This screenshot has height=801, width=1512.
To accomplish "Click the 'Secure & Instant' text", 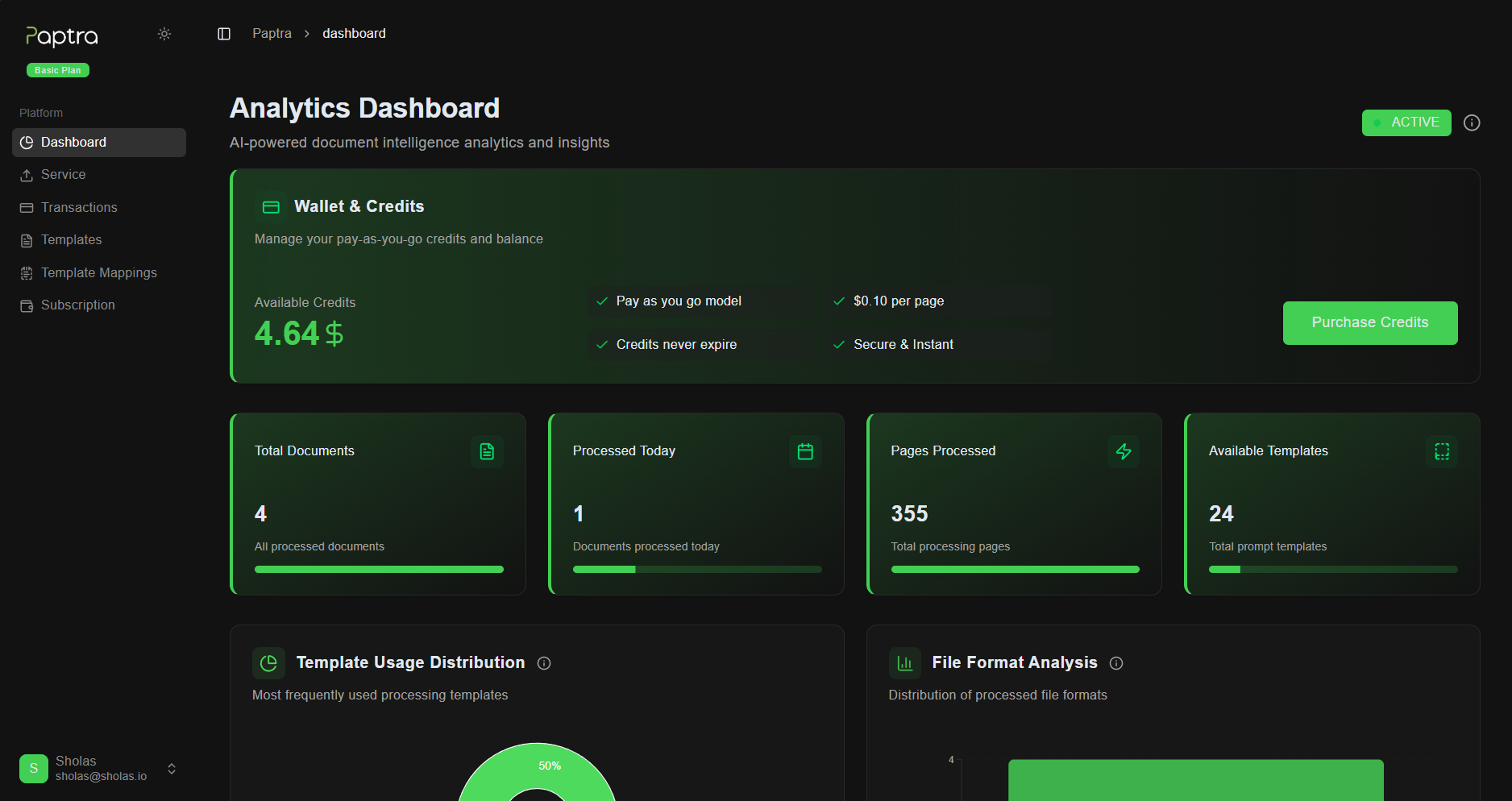I will pos(903,345).
